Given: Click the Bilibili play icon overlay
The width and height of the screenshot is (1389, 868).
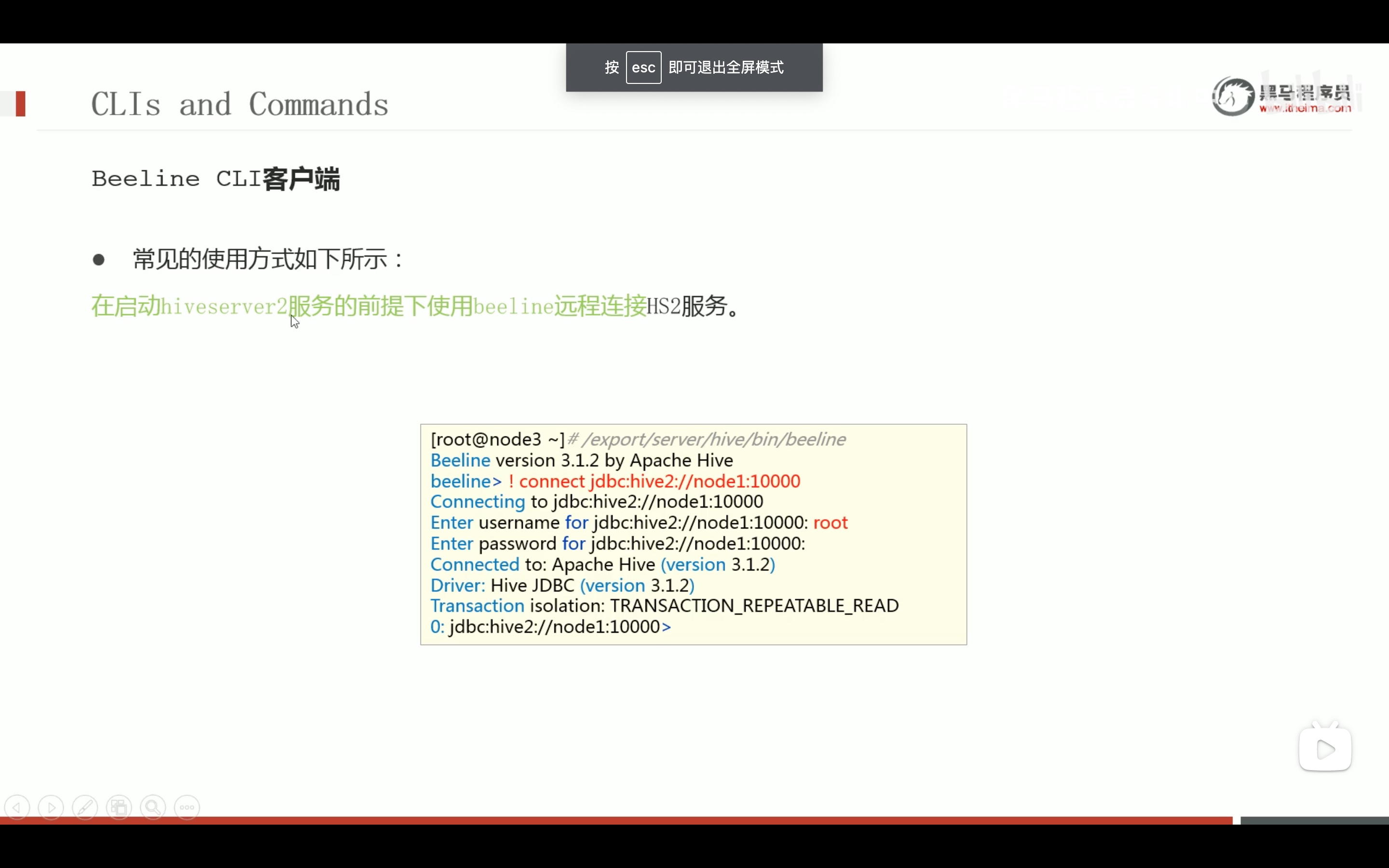Looking at the screenshot, I should click(1325, 748).
